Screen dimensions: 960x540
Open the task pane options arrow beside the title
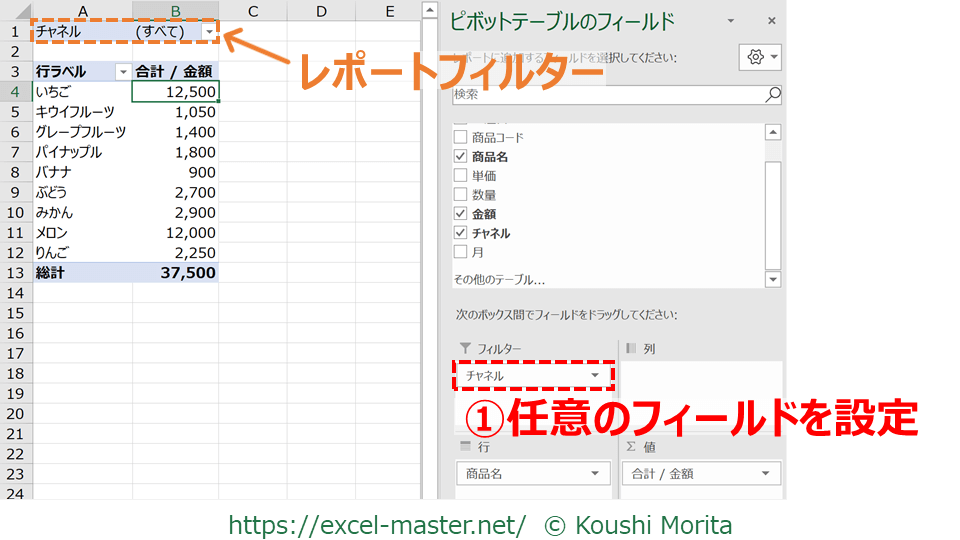coord(731,21)
